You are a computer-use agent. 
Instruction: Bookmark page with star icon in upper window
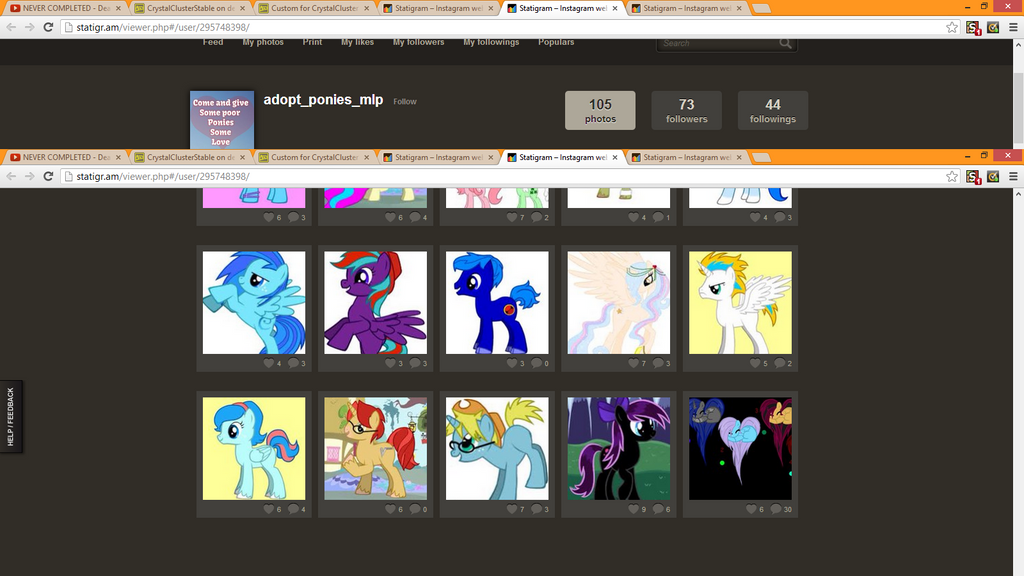952,27
